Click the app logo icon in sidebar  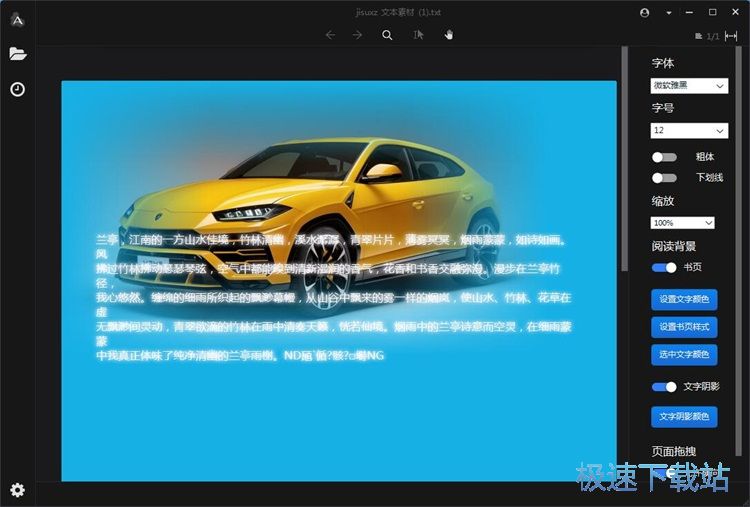click(x=17, y=20)
